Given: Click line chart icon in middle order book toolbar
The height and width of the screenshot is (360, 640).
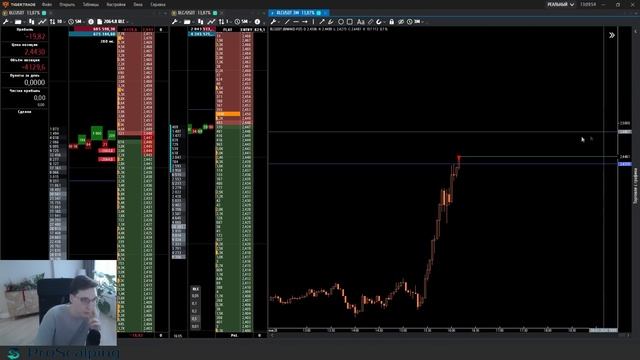Looking at the screenshot, I should pos(211,22).
